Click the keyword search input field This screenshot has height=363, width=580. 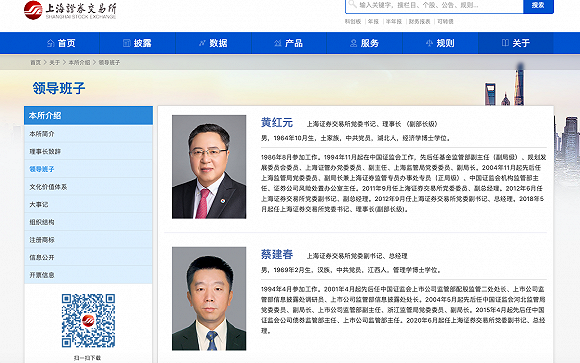434,6
